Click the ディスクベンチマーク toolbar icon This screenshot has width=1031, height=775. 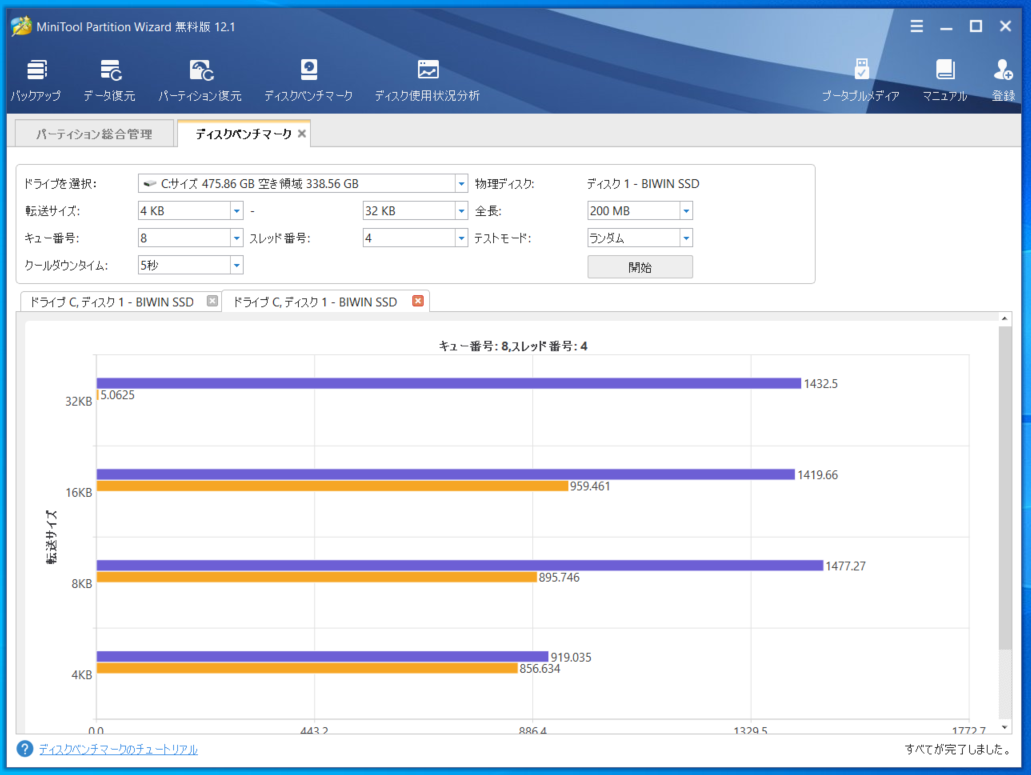pyautogui.click(x=308, y=79)
